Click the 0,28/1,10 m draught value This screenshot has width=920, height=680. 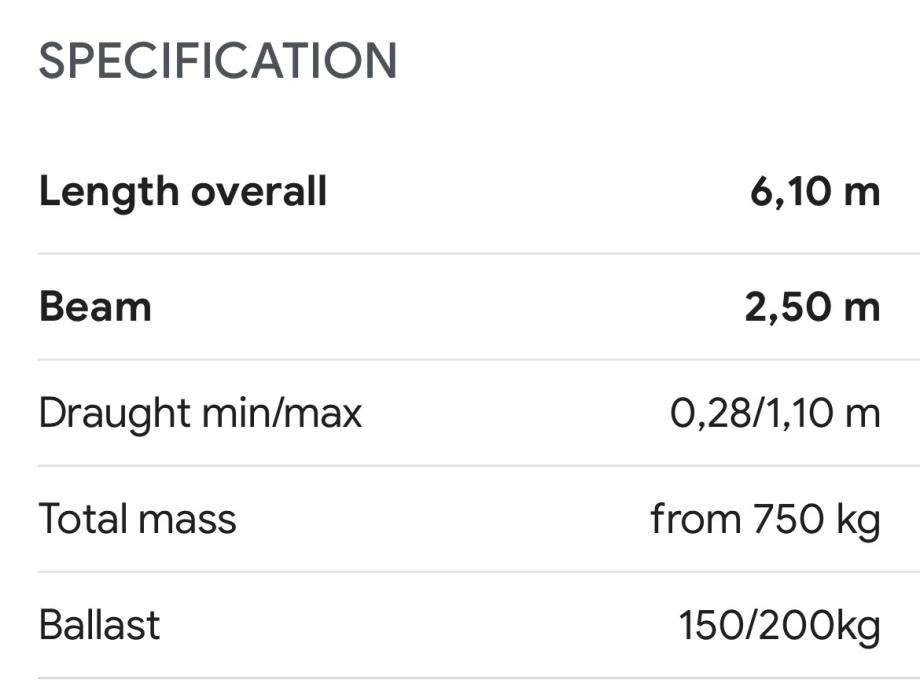click(x=775, y=412)
